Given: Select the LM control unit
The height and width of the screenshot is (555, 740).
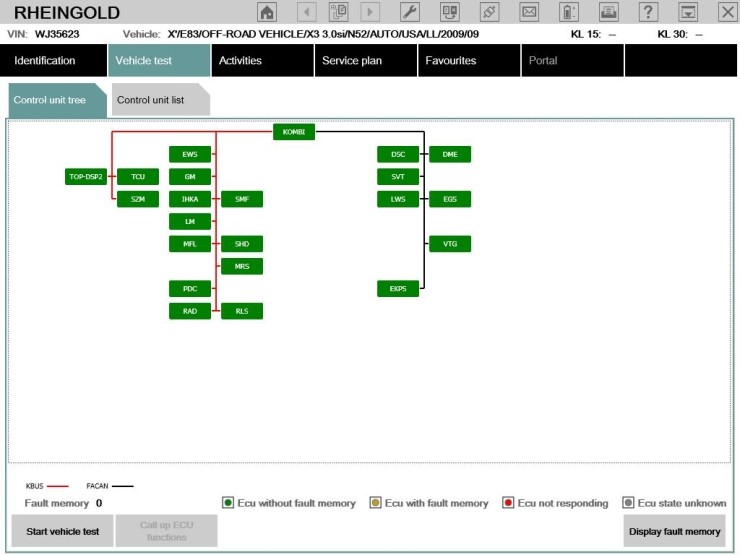Looking at the screenshot, I should click(x=190, y=221).
